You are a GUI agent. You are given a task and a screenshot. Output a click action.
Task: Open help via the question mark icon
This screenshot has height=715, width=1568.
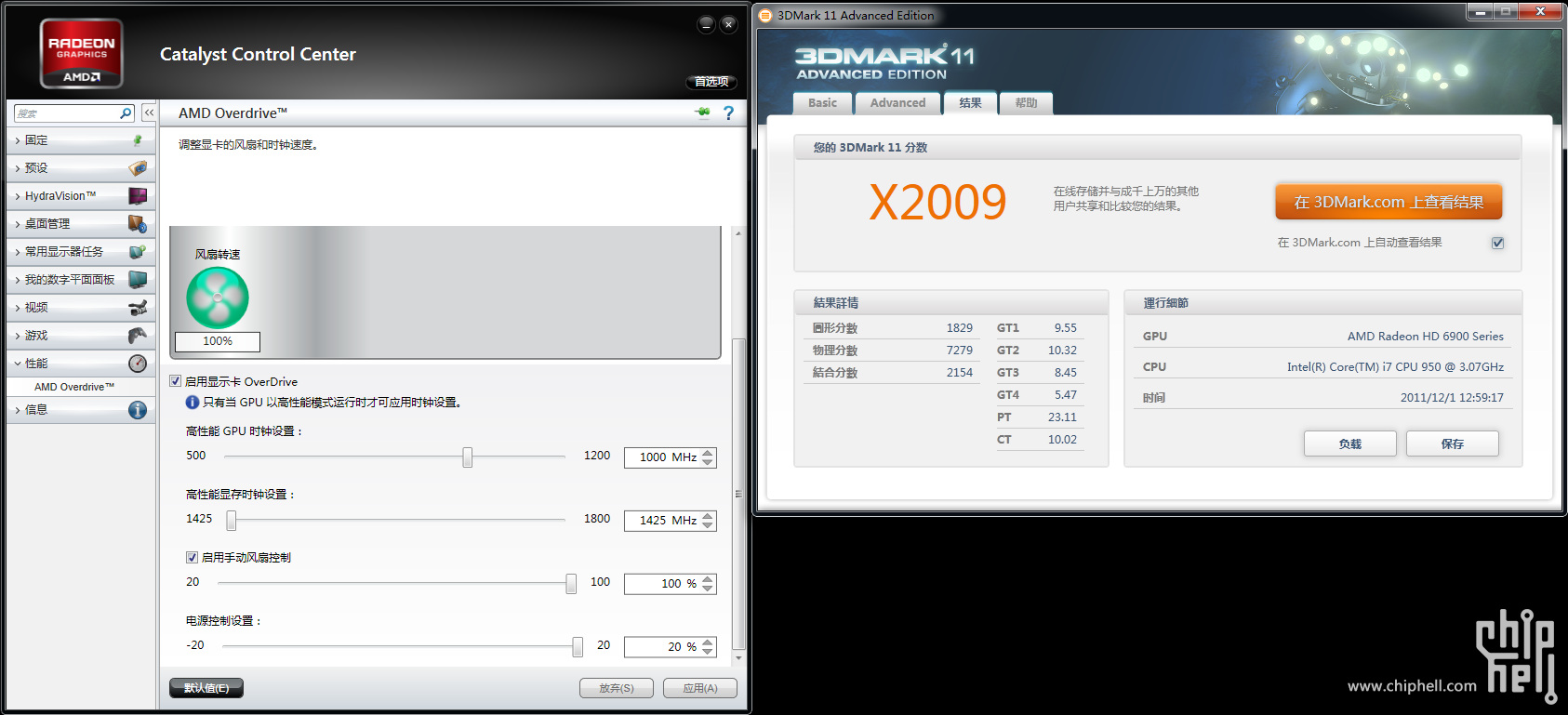(x=728, y=113)
